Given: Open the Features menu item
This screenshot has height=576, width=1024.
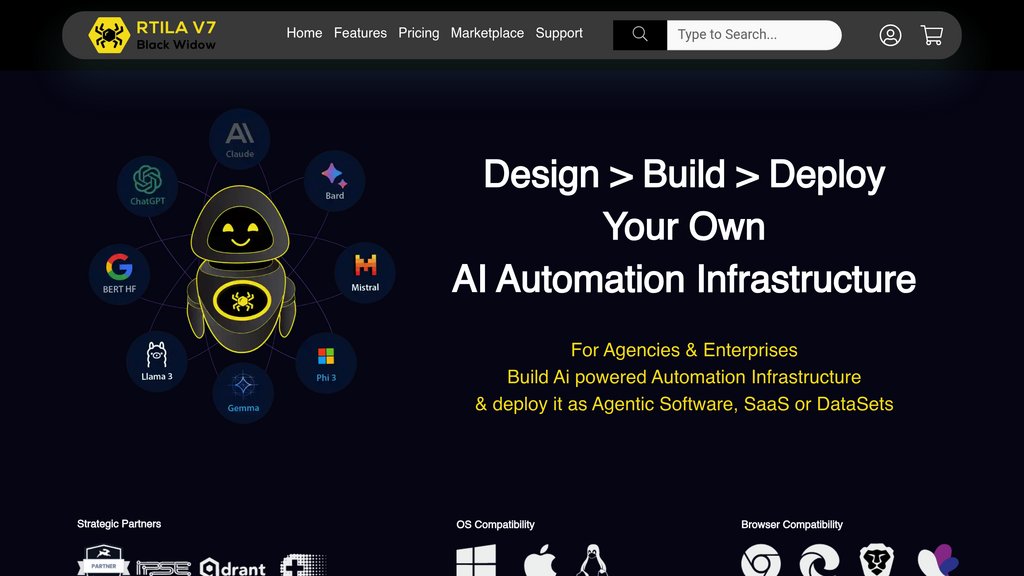Looking at the screenshot, I should (x=360, y=33).
